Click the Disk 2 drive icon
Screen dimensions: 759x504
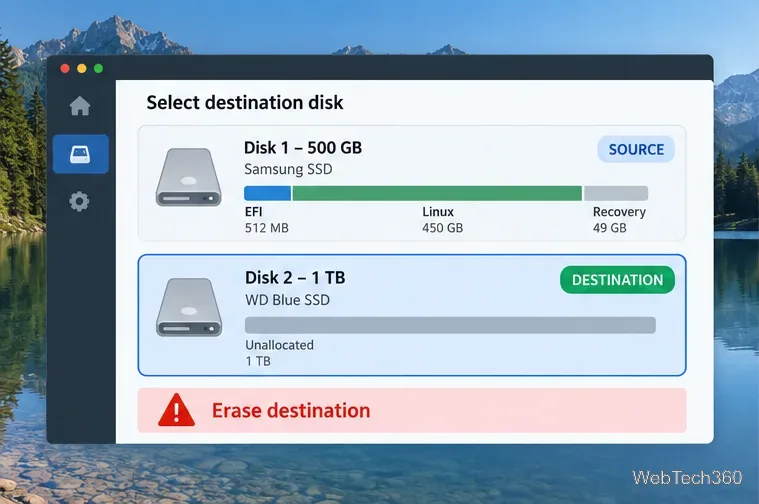click(x=189, y=307)
